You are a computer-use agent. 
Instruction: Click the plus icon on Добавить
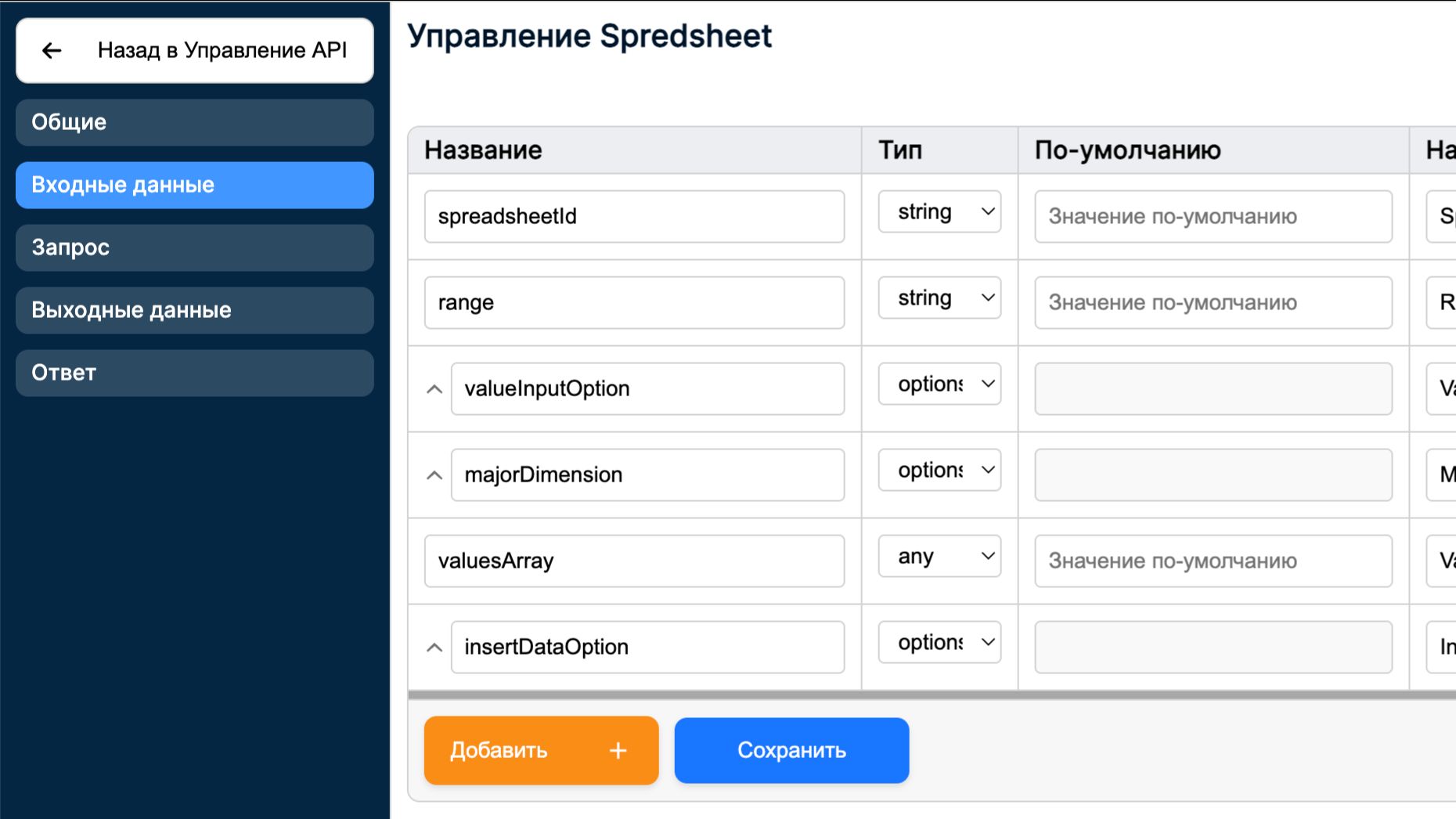coord(618,751)
